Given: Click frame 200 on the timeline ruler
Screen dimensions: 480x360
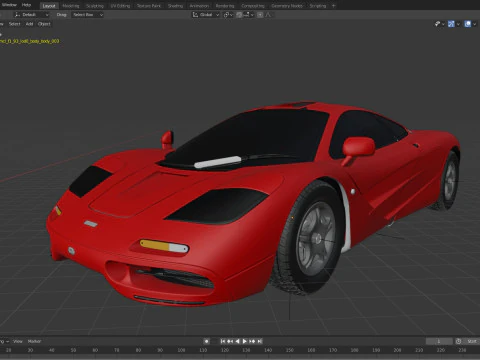Looking at the screenshot, I should (397, 350).
